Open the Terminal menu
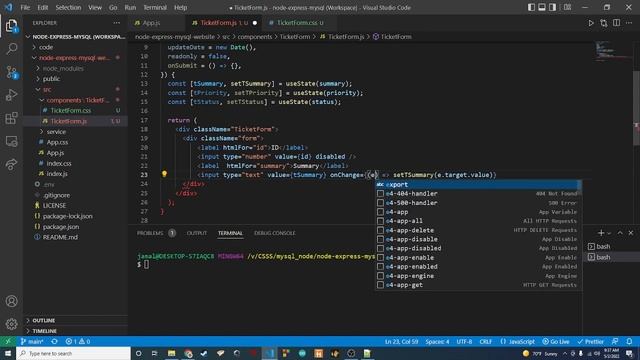This screenshot has width=640, height=360. (x=155, y=7)
